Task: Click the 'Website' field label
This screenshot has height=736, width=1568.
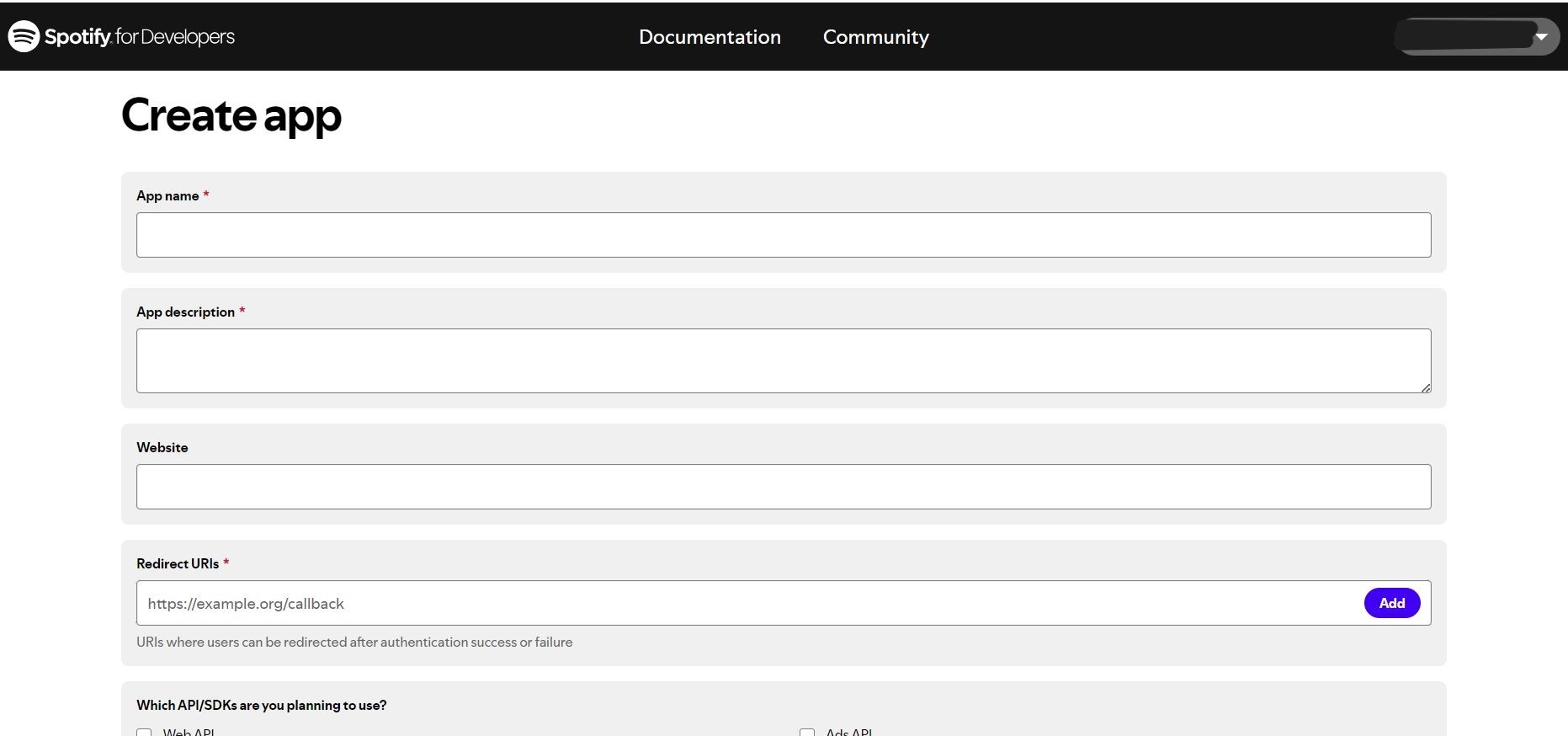Action: [x=162, y=447]
